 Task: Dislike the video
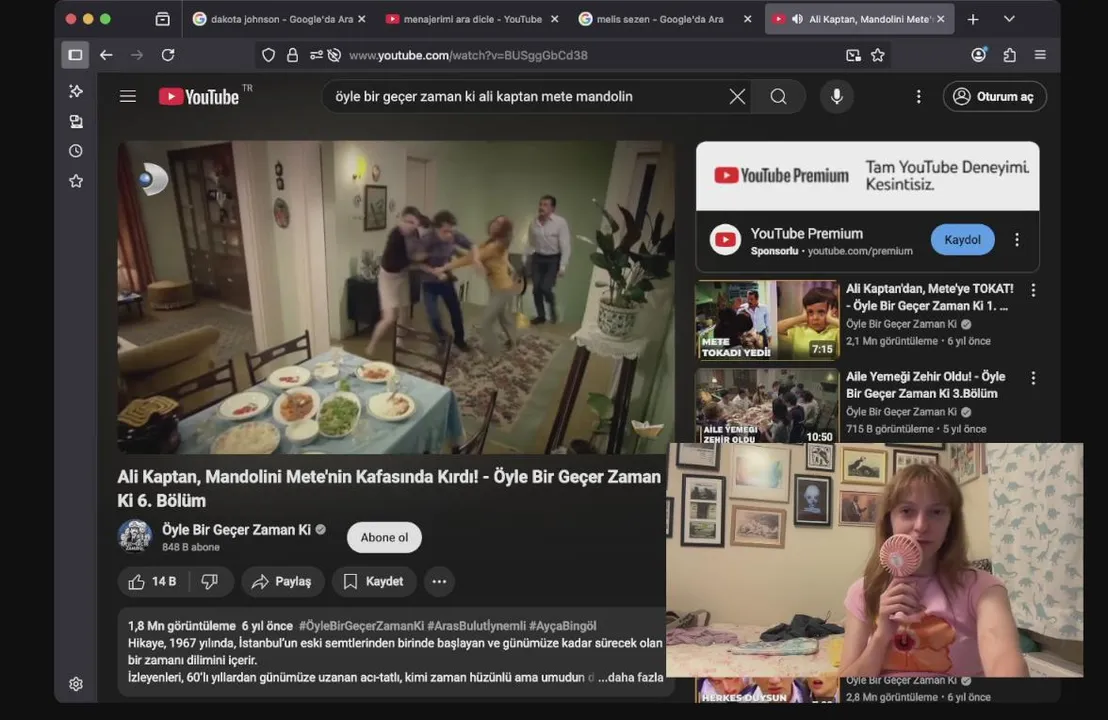pyautogui.click(x=211, y=582)
